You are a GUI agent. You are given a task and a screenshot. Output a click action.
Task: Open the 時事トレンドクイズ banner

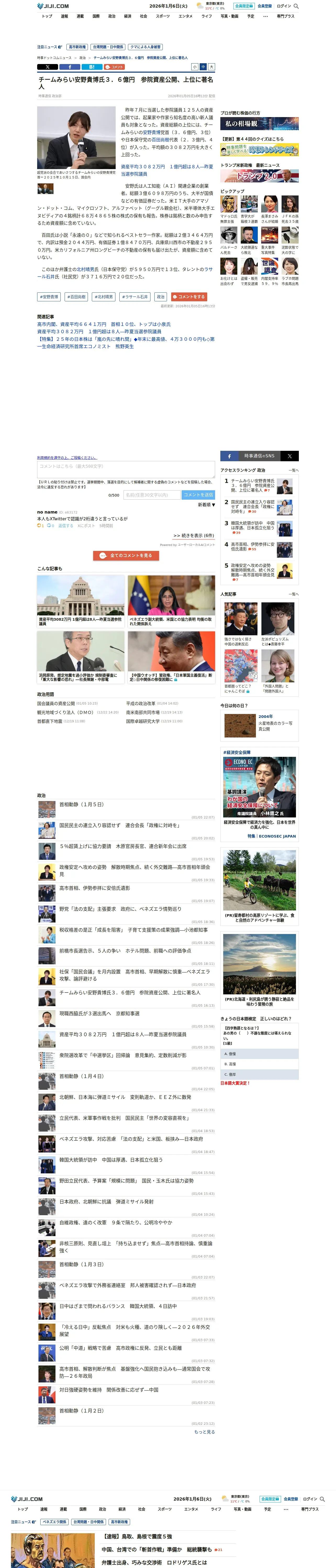(x=259, y=150)
